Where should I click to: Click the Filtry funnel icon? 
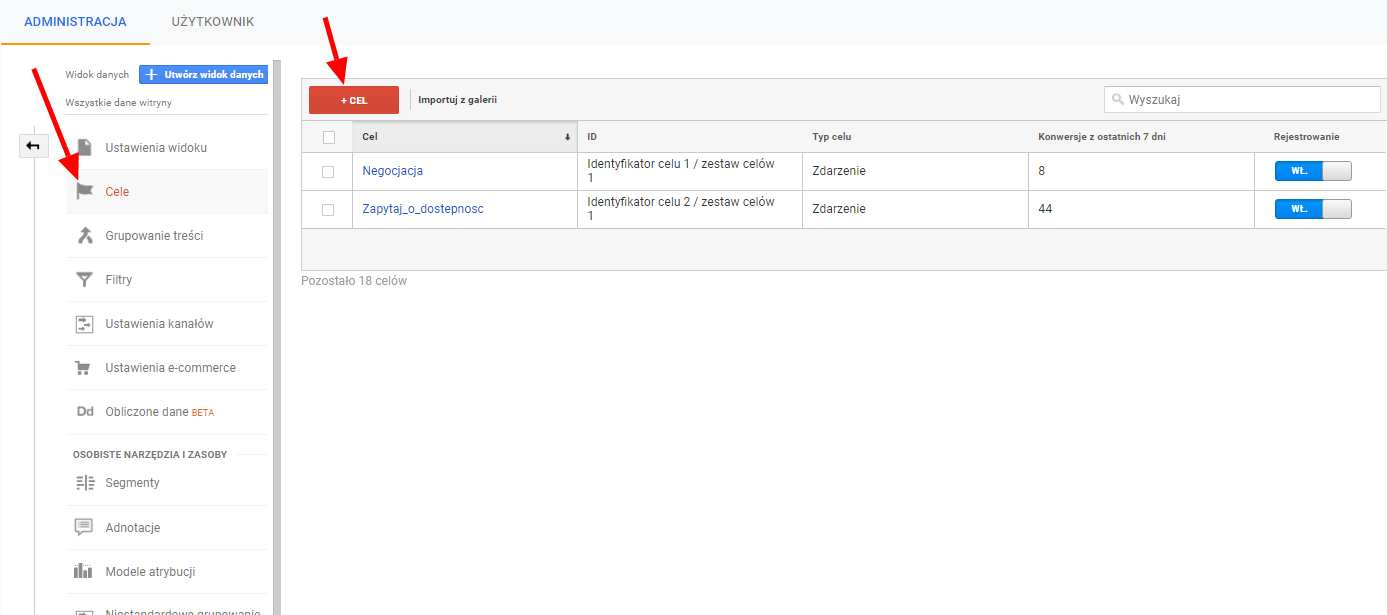[x=84, y=280]
